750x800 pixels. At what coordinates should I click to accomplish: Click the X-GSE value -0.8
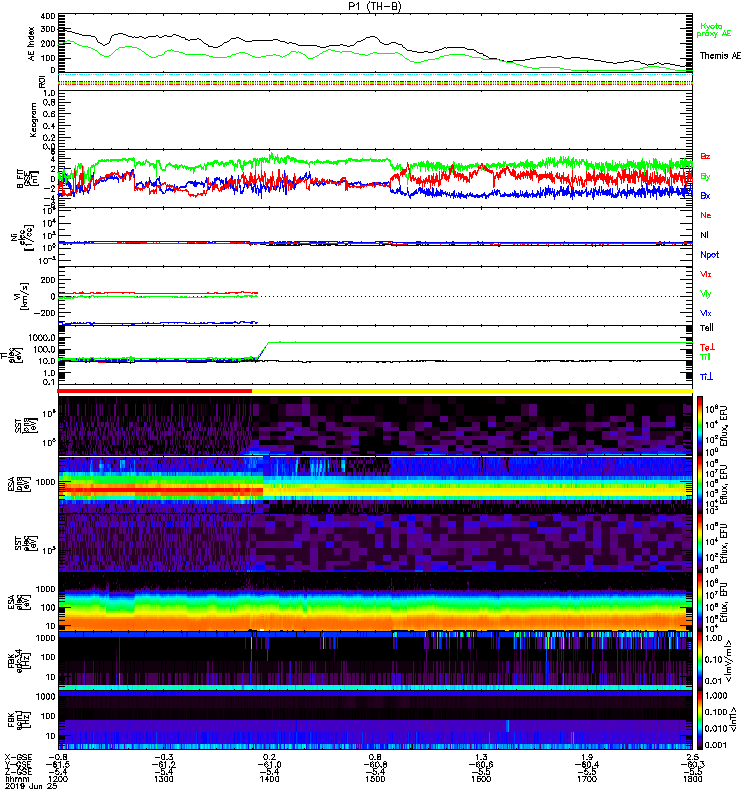58,757
